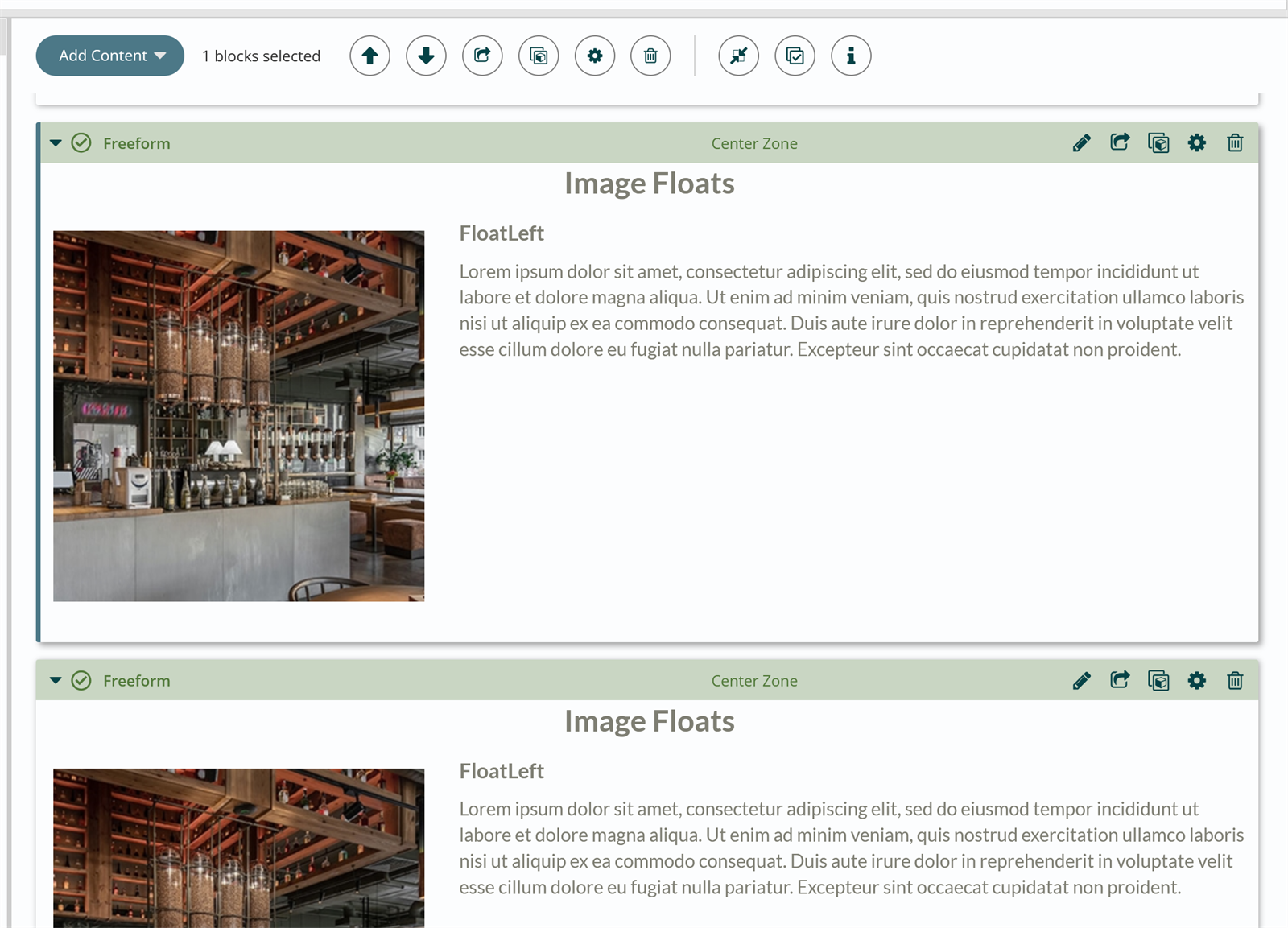Image resolution: width=1288 pixels, height=928 pixels.
Task: Click Center Zone label in first block header
Action: click(x=754, y=143)
